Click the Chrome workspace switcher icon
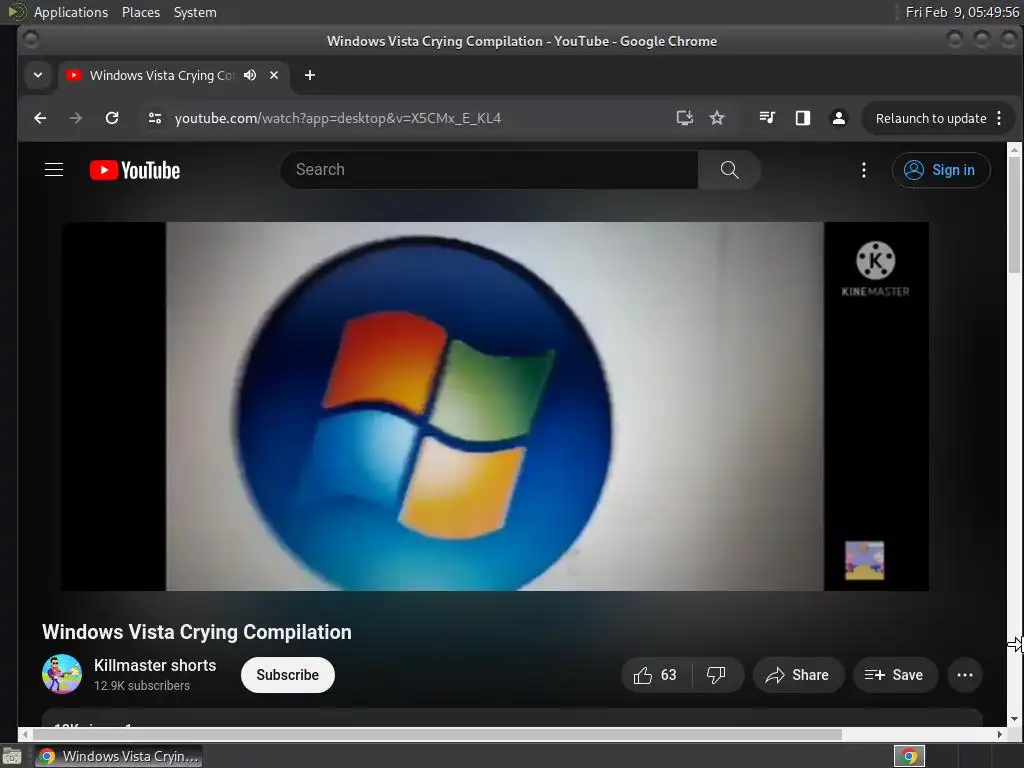Image resolution: width=1024 pixels, height=768 pixels. coord(909,756)
